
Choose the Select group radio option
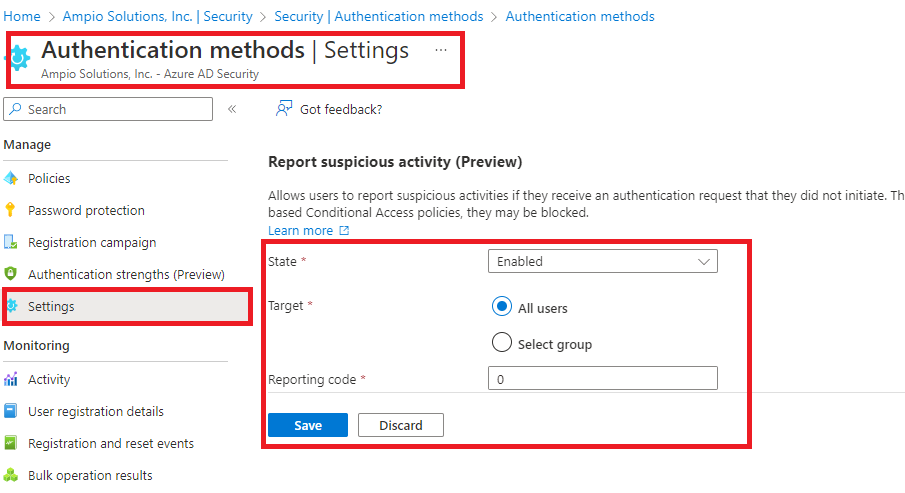(x=502, y=342)
